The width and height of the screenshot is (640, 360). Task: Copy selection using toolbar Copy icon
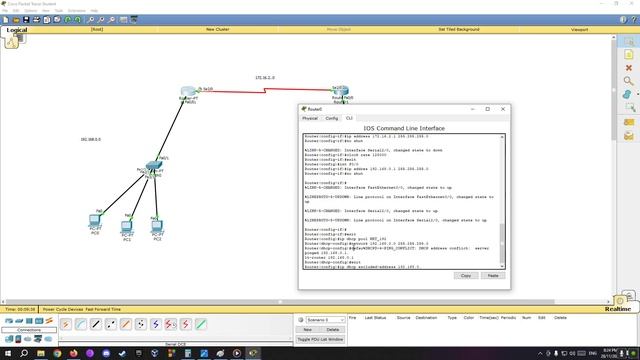[47, 20]
